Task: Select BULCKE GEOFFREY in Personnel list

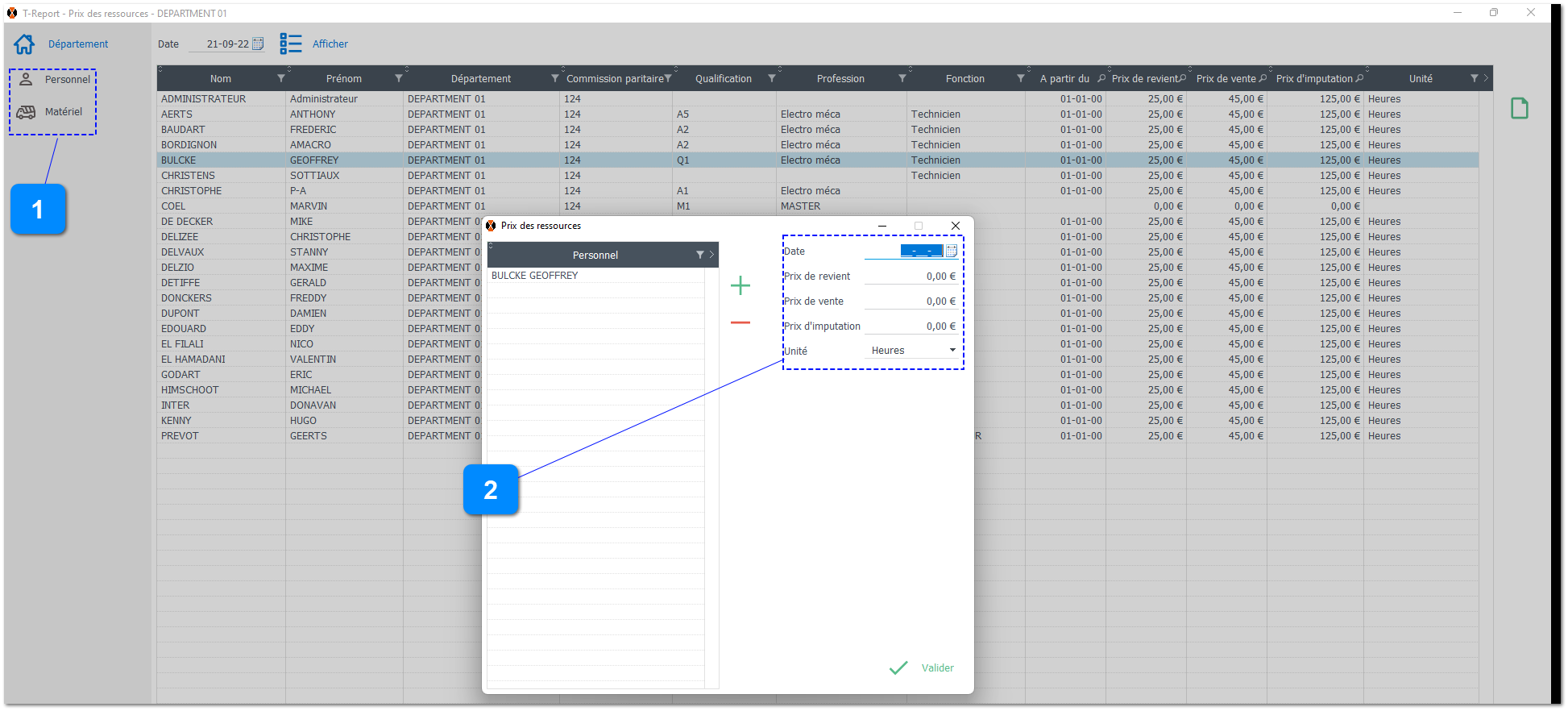Action: click(x=535, y=276)
